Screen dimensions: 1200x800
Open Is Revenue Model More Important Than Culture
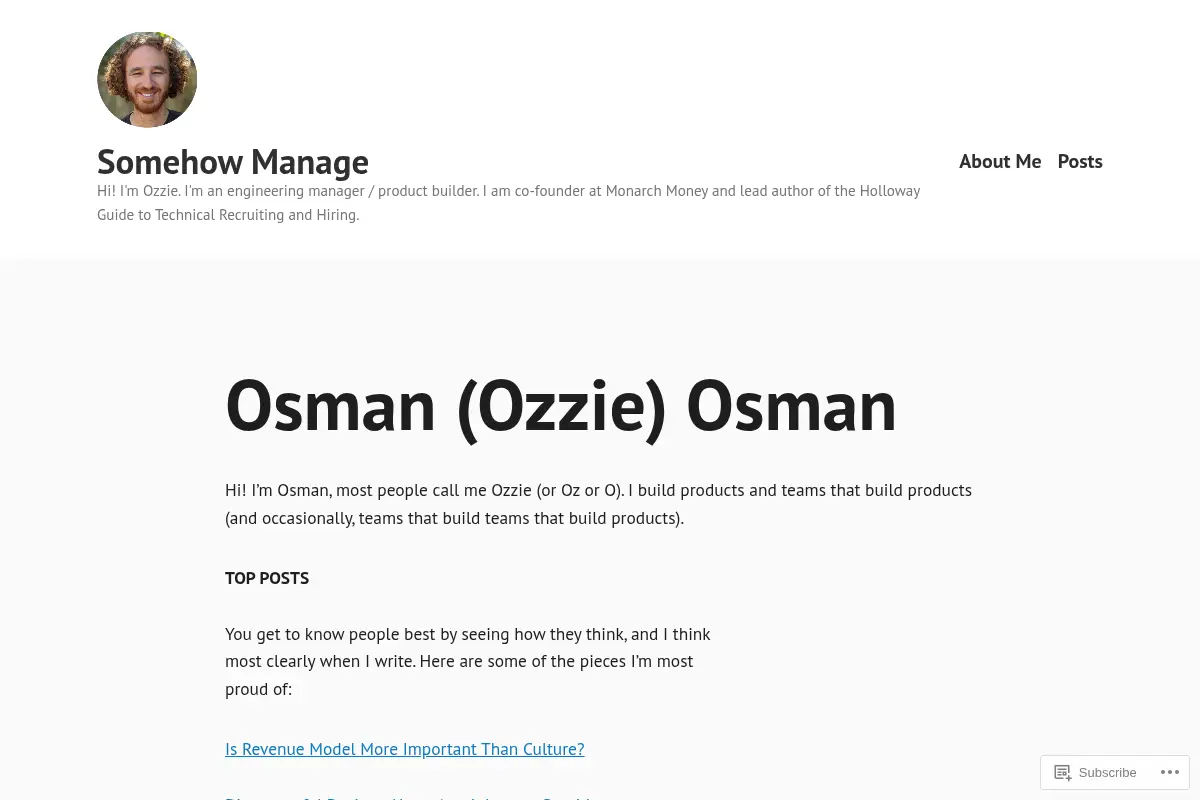tap(405, 749)
